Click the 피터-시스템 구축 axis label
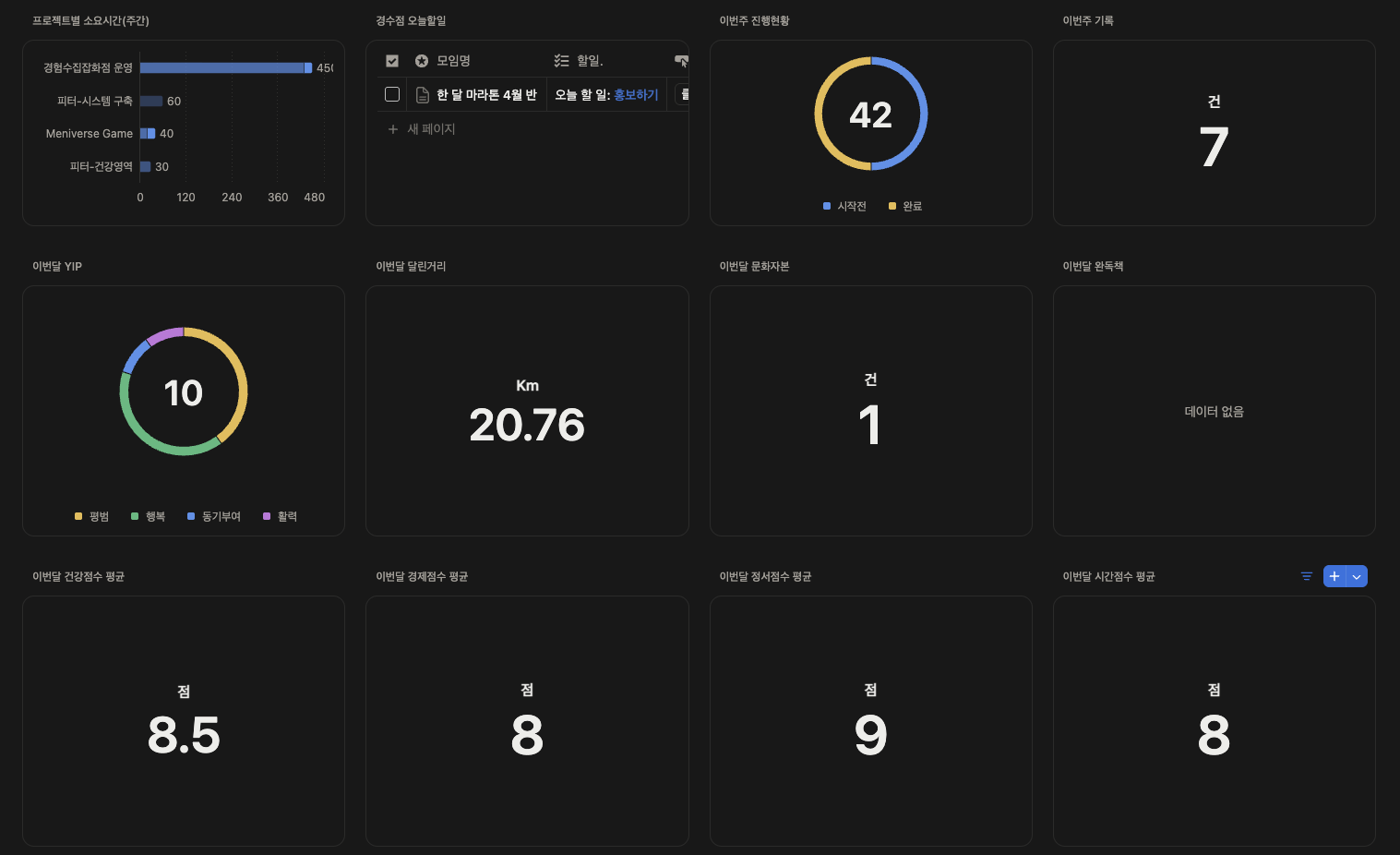Screen dimensions: 1400x855 coord(95,102)
